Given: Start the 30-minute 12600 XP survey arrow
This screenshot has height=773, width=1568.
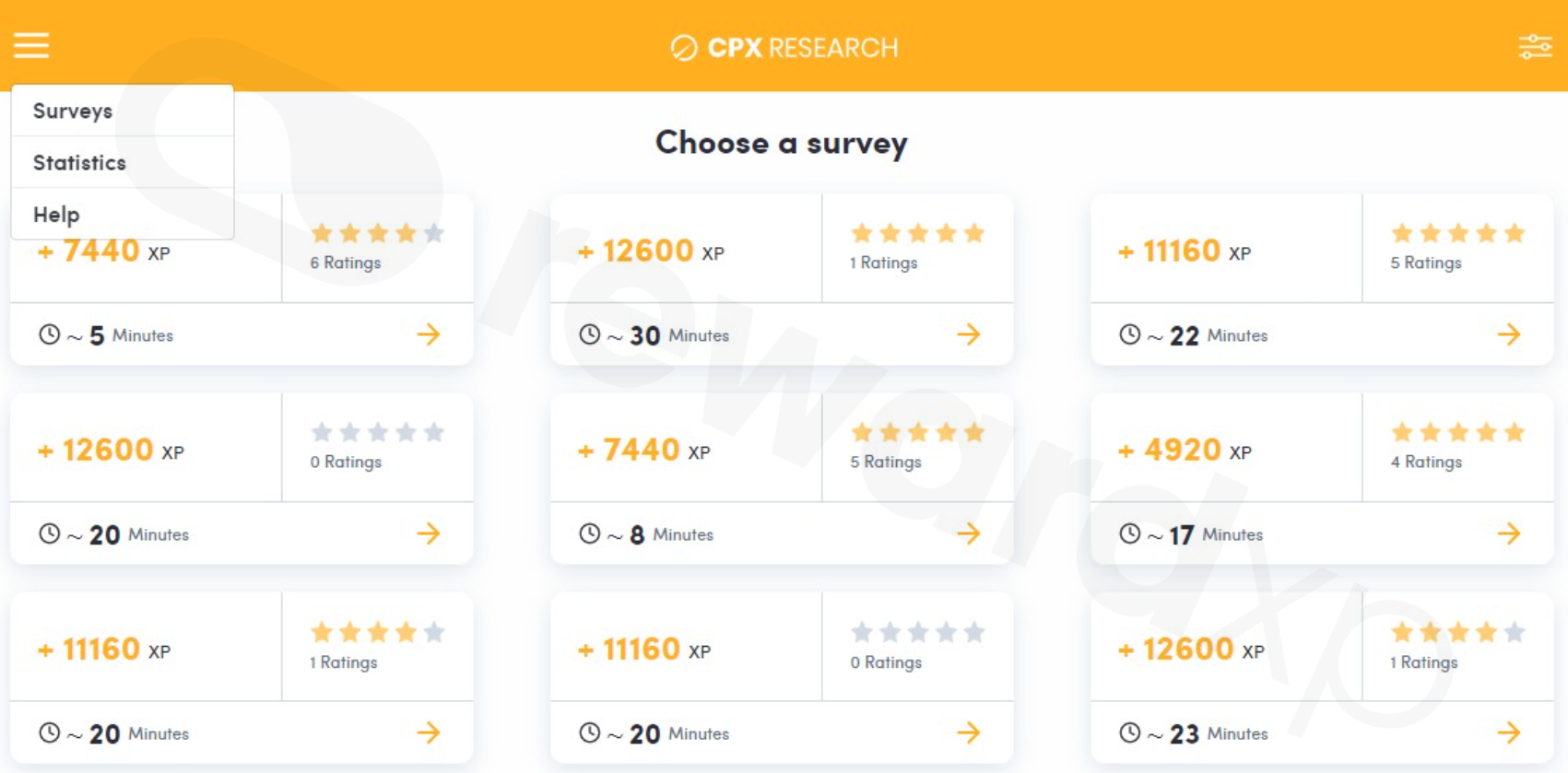Looking at the screenshot, I should pos(969,334).
